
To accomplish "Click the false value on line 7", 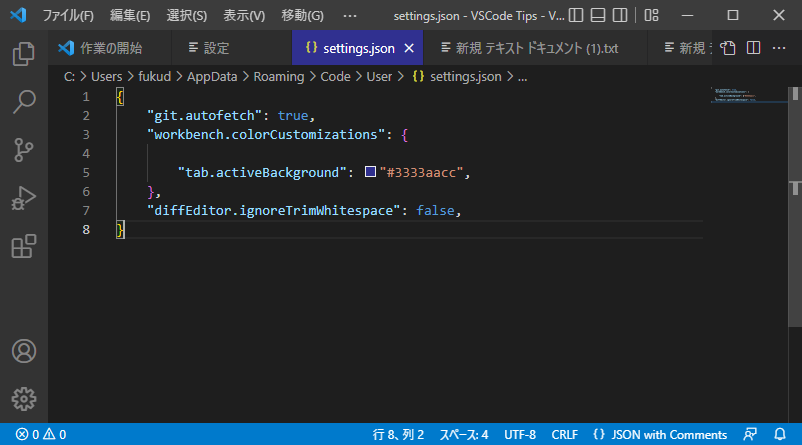I will pyautogui.click(x=435, y=211).
